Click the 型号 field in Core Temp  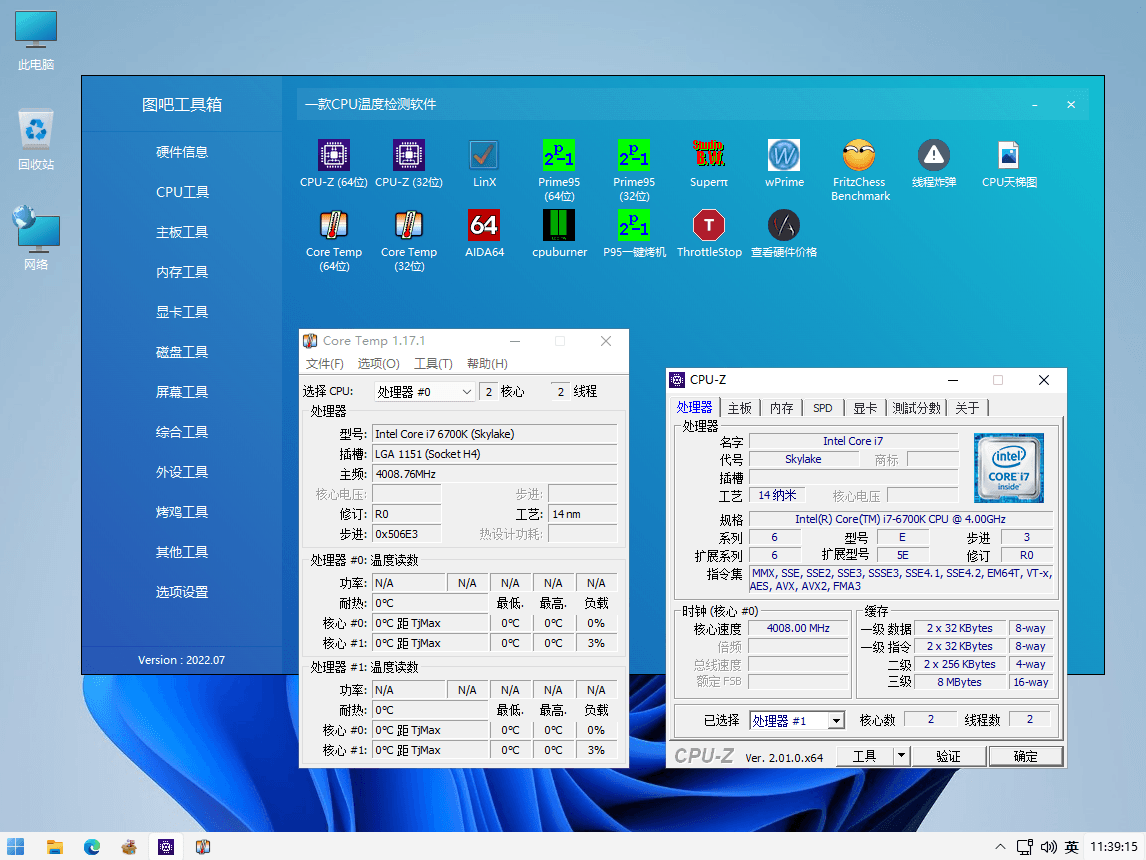click(x=495, y=434)
